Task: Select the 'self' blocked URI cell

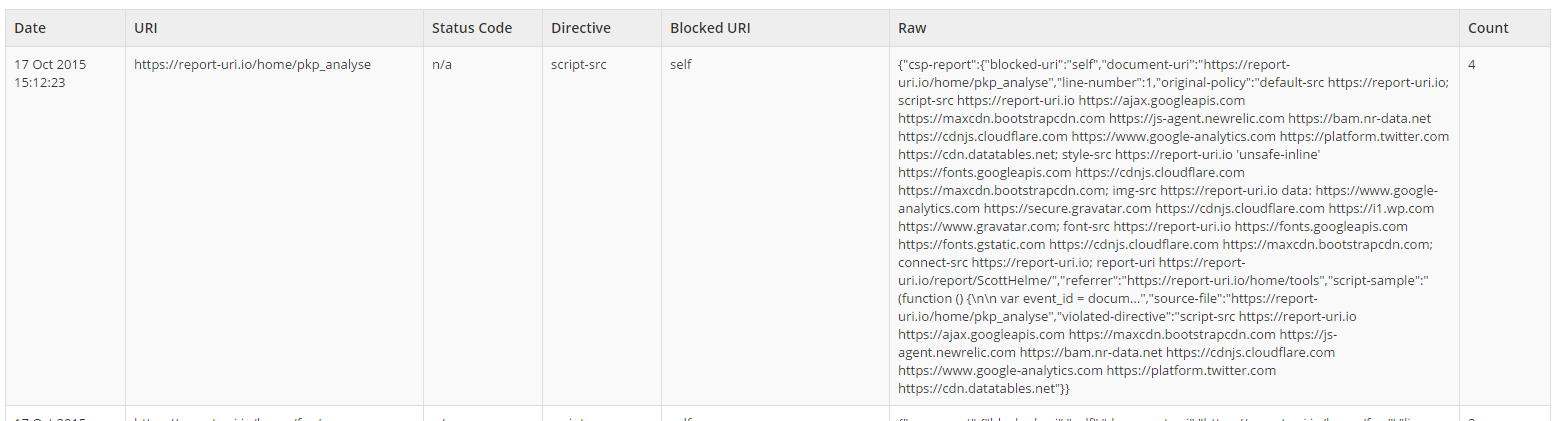Action: click(x=680, y=65)
